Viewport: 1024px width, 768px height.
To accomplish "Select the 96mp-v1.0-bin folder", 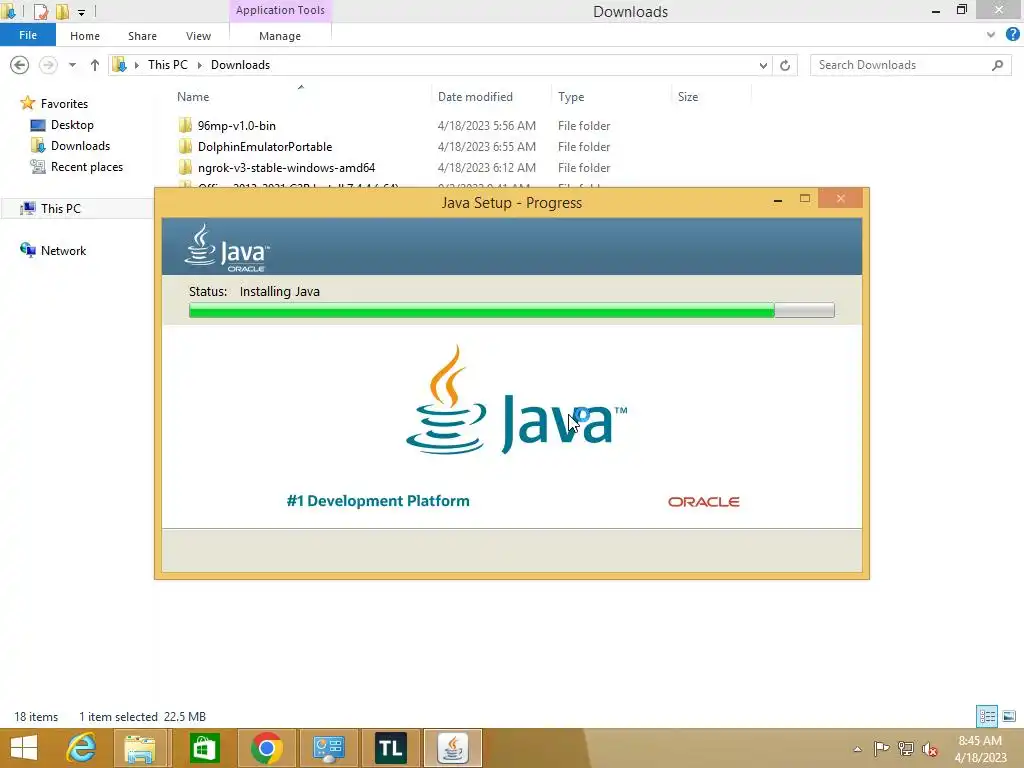I will pyautogui.click(x=236, y=125).
